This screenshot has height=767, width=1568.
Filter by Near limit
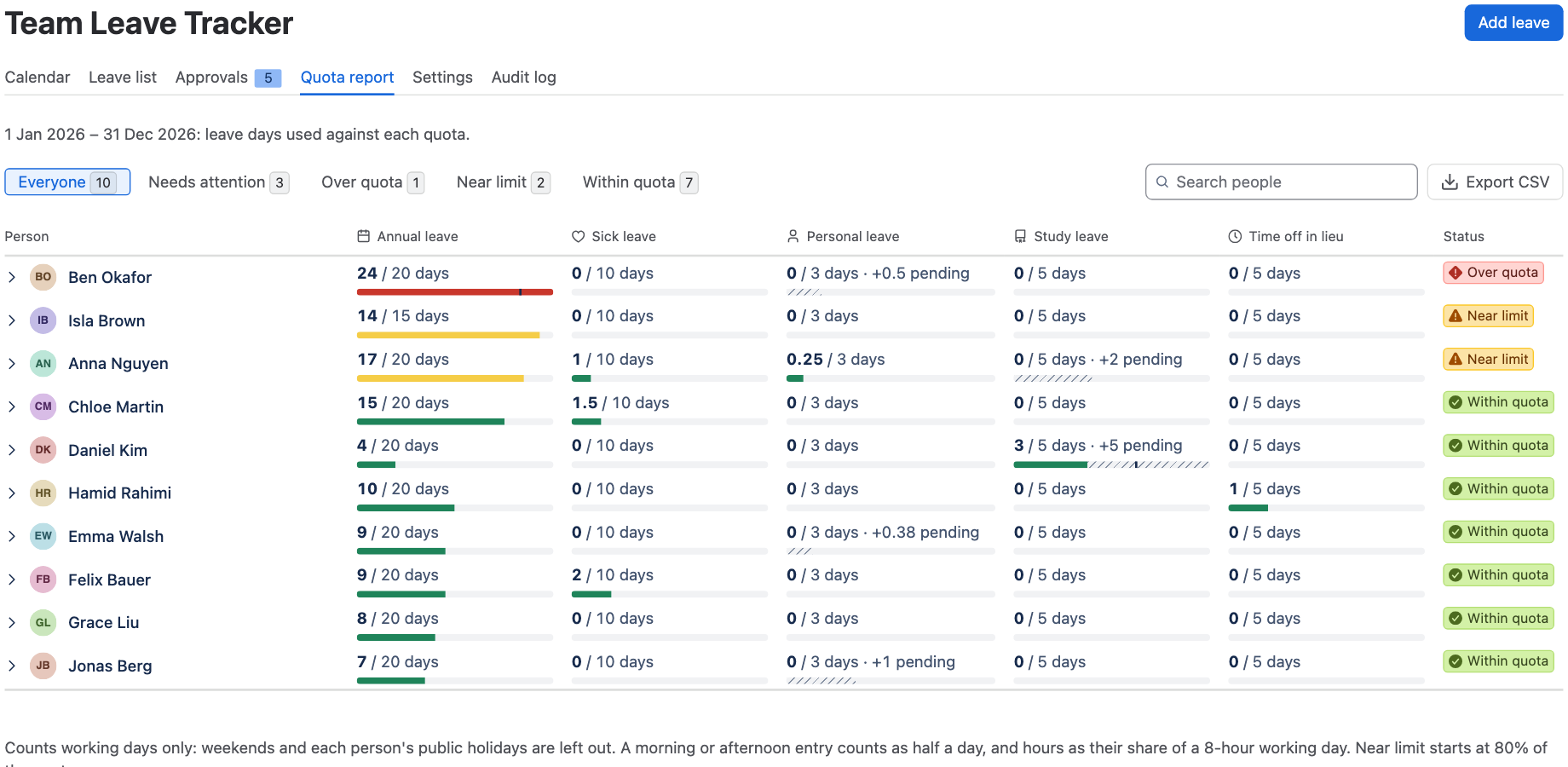tap(503, 182)
